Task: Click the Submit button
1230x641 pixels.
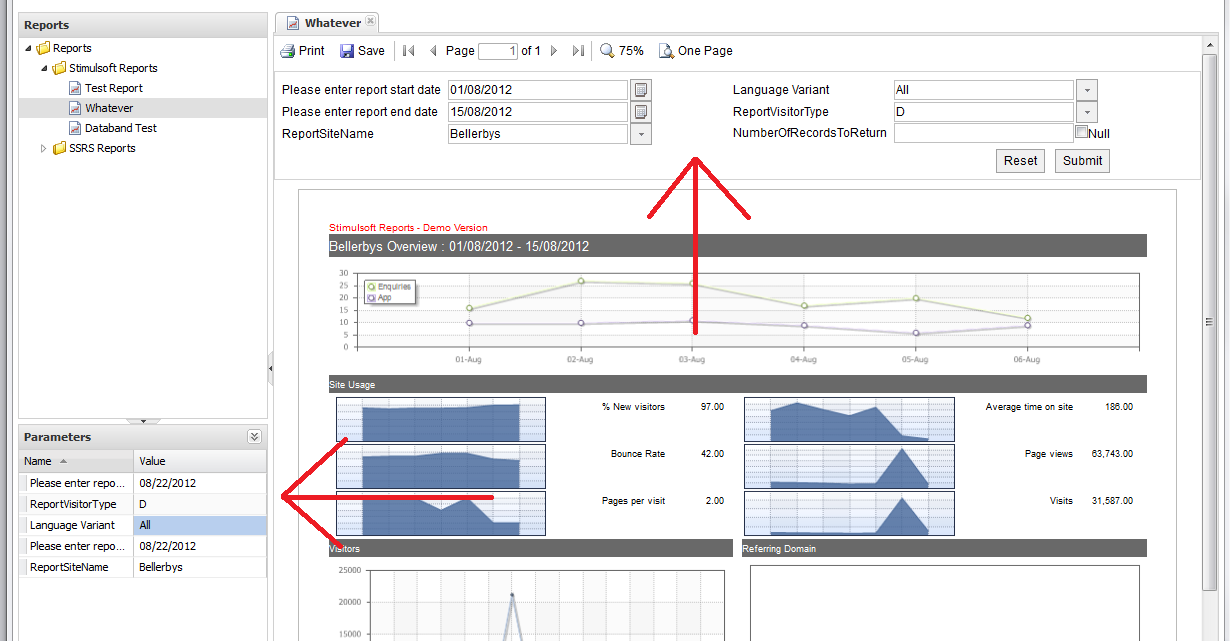Action: point(1082,160)
